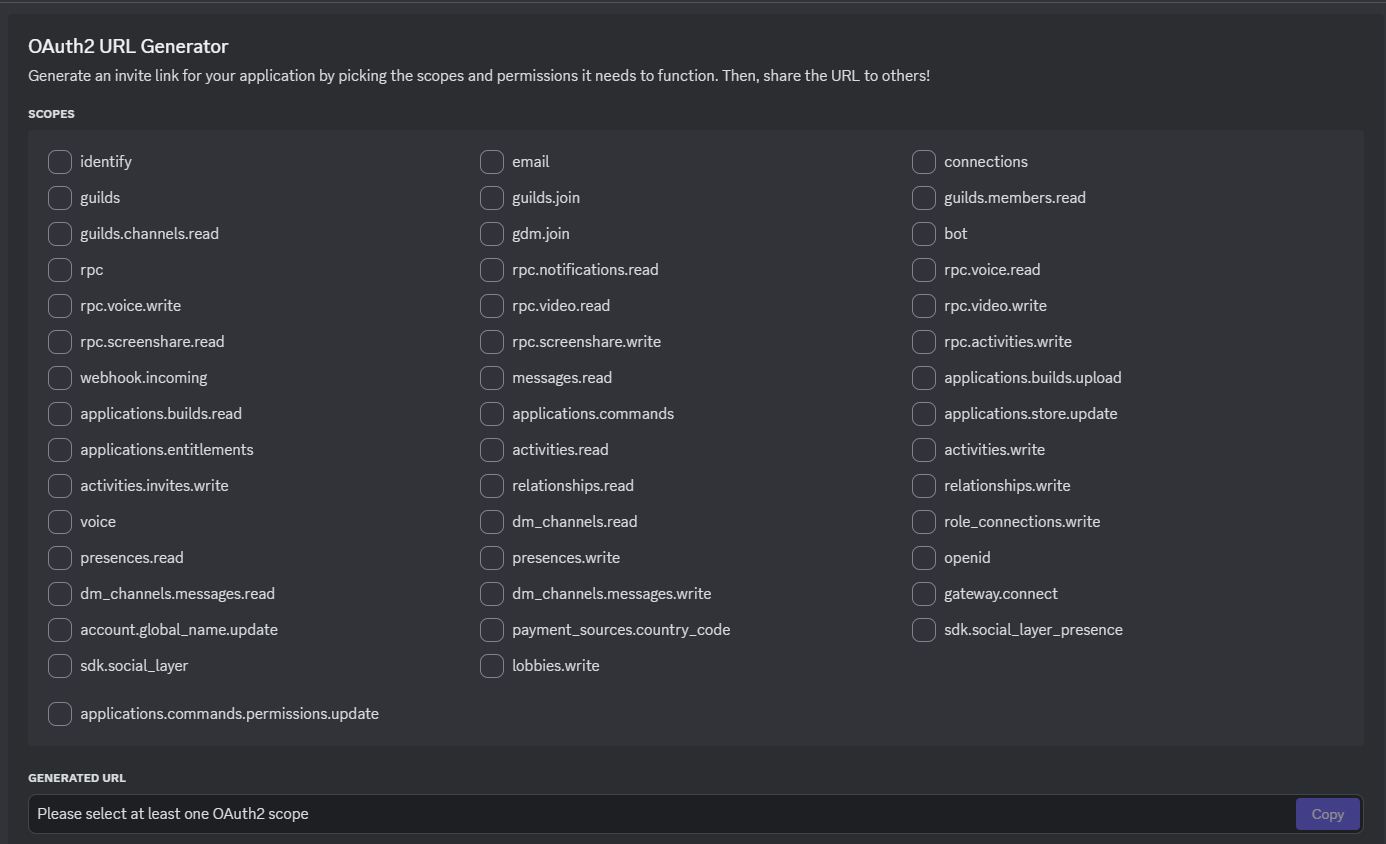Tick activities.read checkbox
Viewport: 1386px width, 844px height.
(492, 450)
